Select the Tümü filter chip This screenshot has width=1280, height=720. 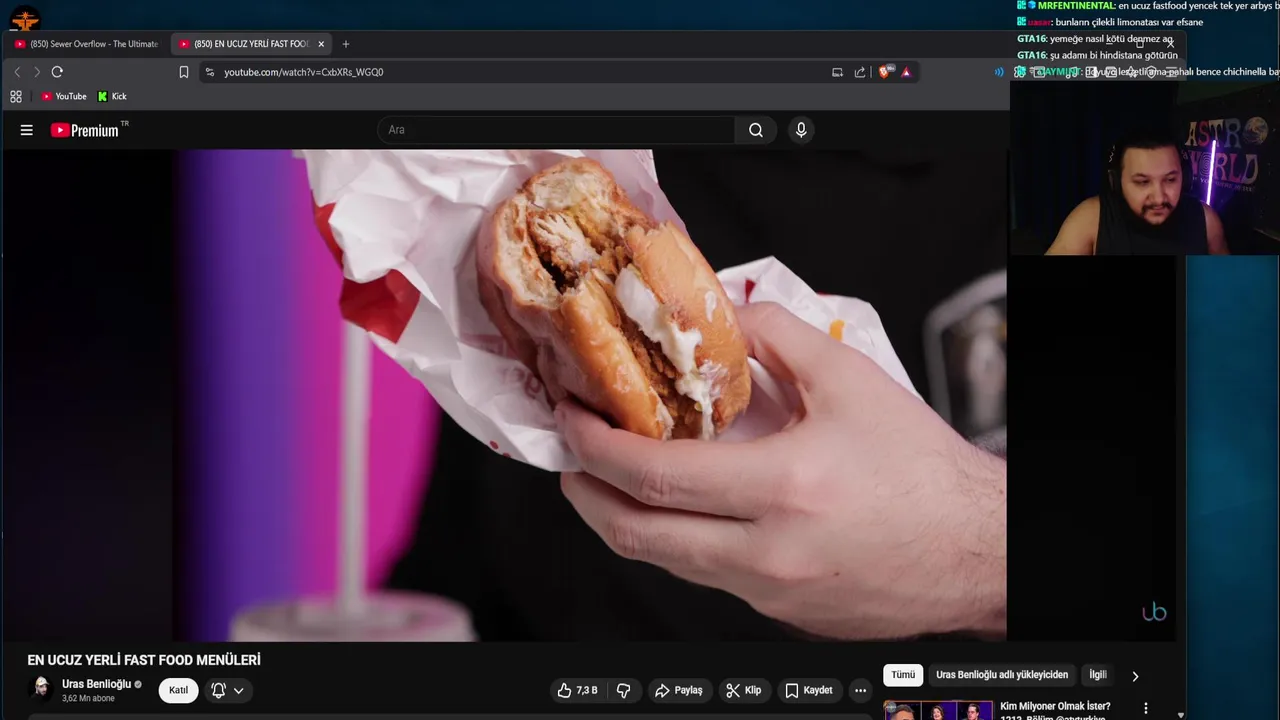pyautogui.click(x=903, y=675)
